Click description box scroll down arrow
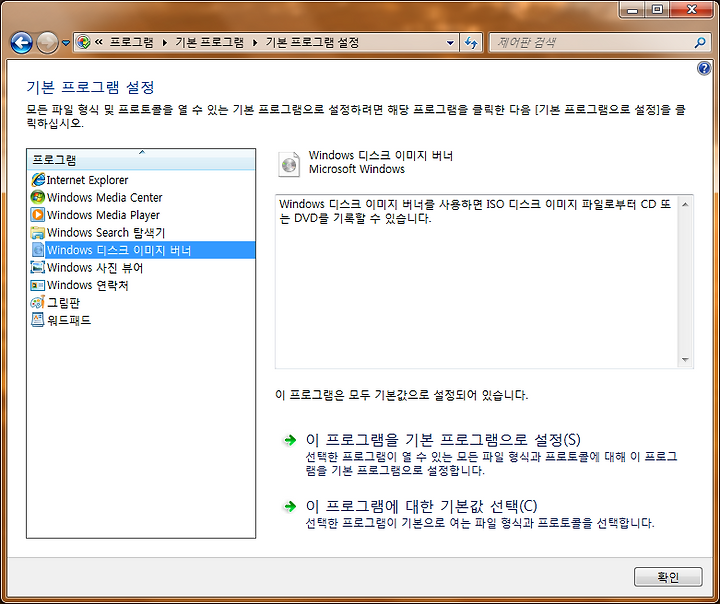 coord(685,360)
